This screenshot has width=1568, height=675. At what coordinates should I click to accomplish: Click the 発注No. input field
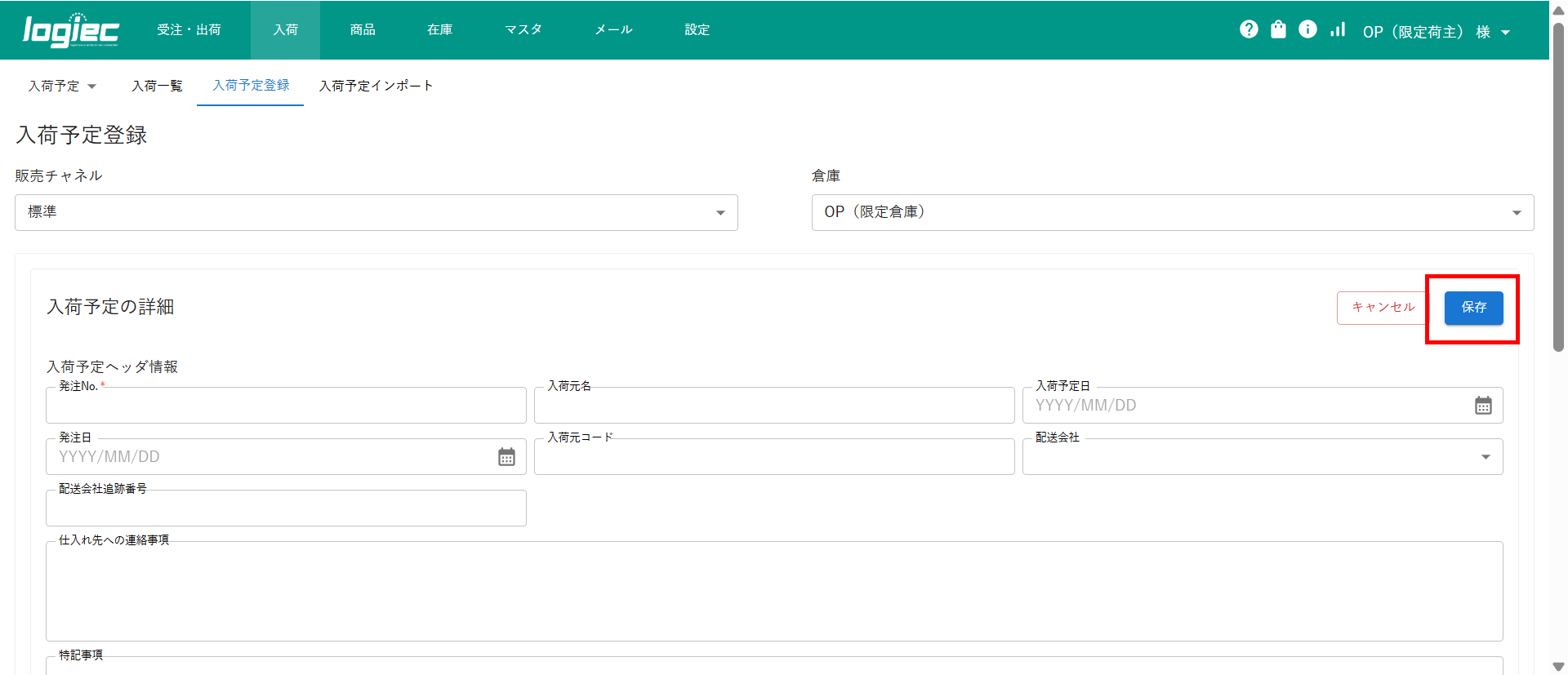tap(286, 406)
